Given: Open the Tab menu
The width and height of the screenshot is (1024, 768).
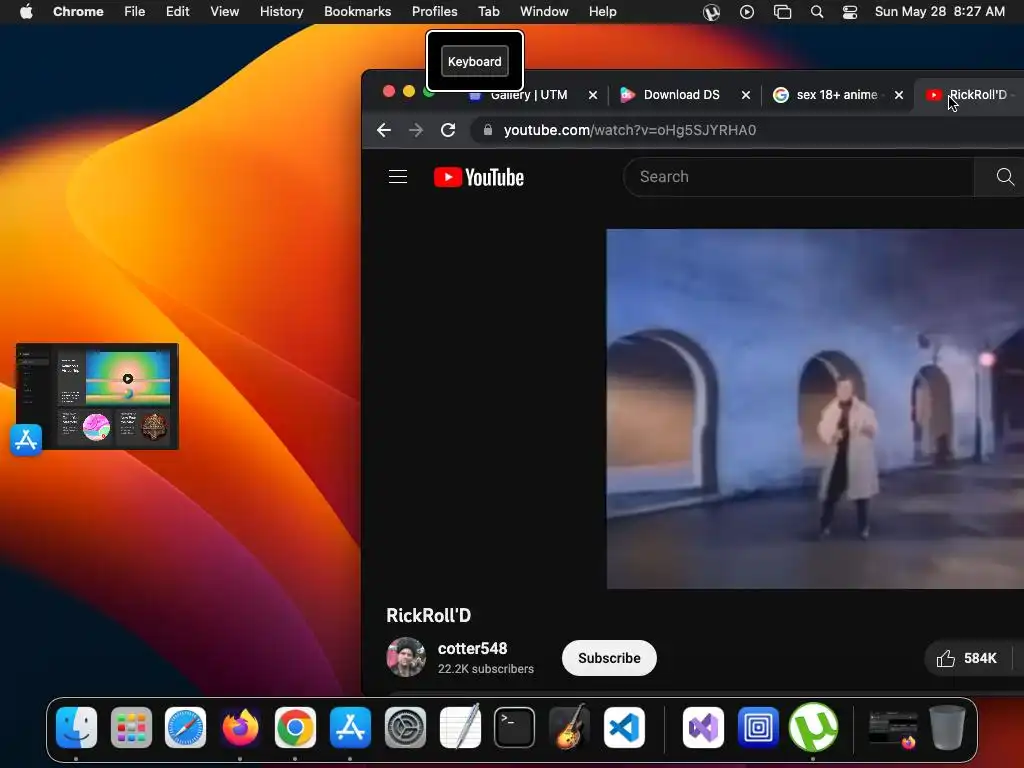Looking at the screenshot, I should (488, 12).
